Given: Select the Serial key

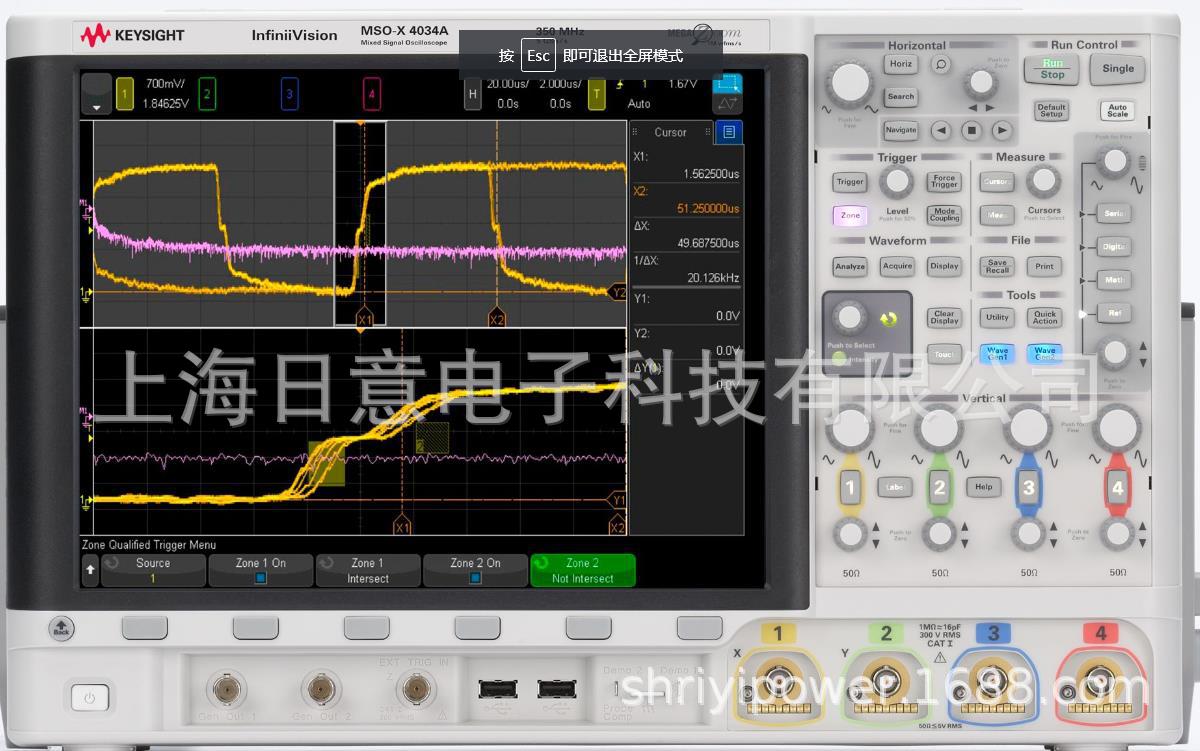Looking at the screenshot, I should (x=1114, y=213).
